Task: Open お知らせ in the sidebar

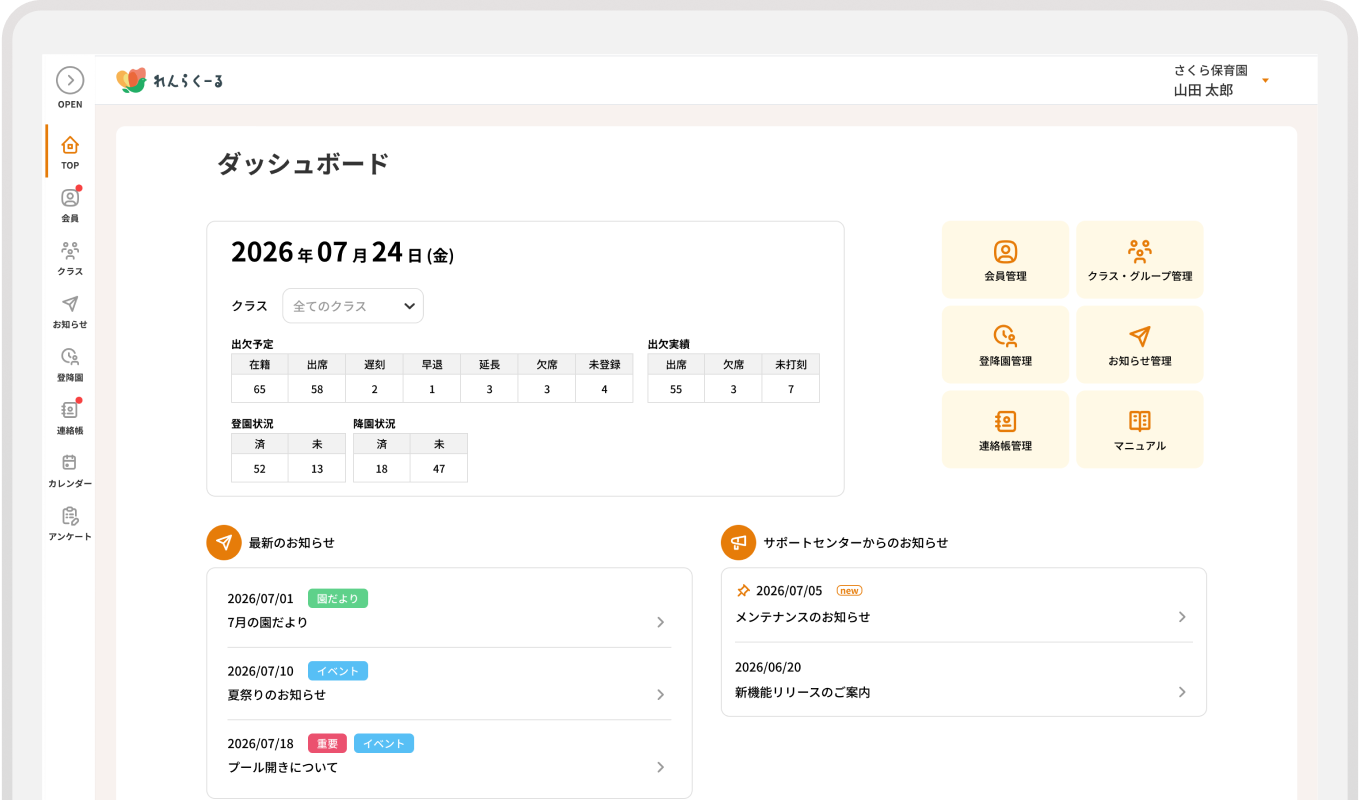Action: (x=70, y=310)
